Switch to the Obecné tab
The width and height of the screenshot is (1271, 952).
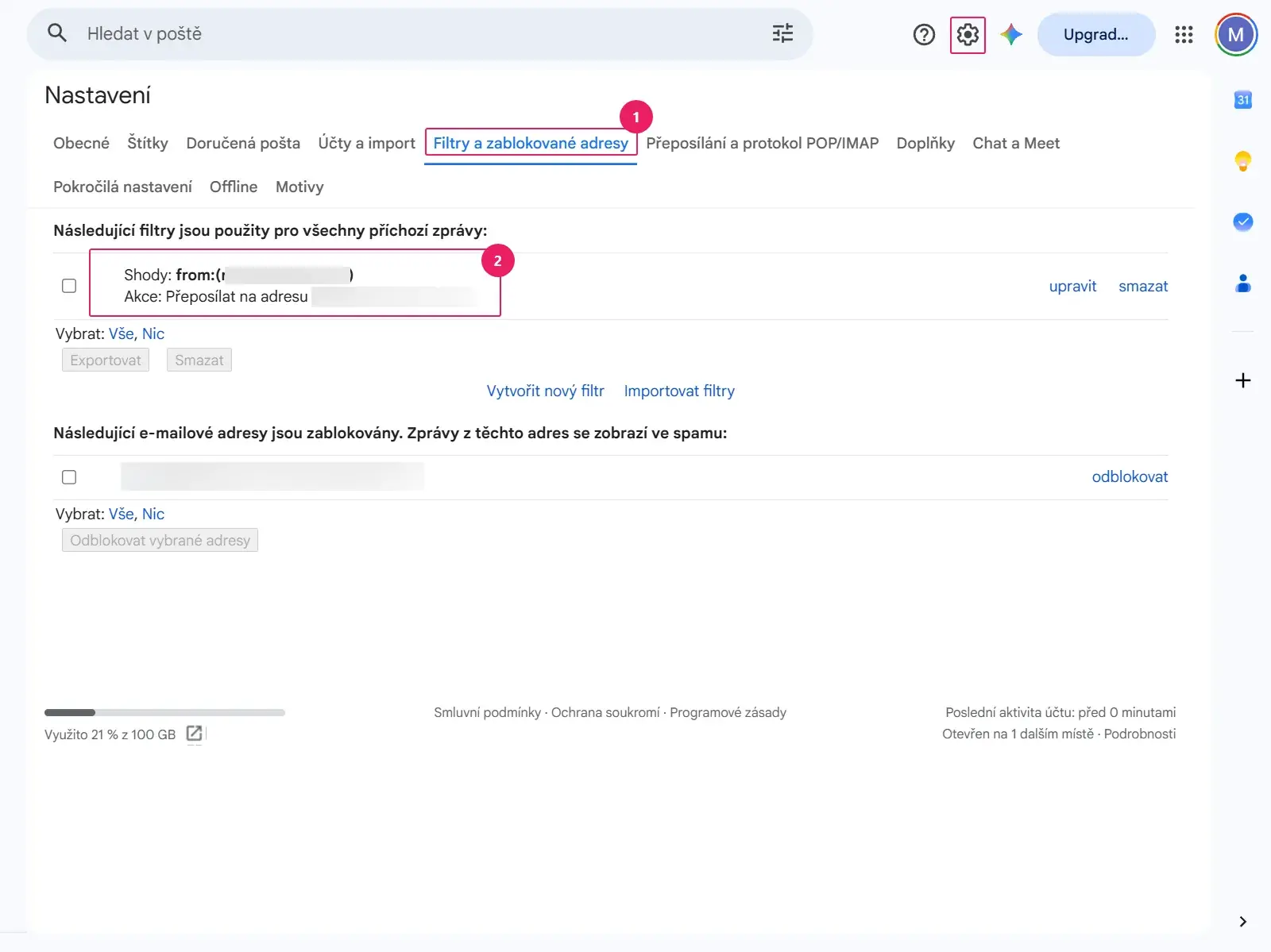coord(81,143)
